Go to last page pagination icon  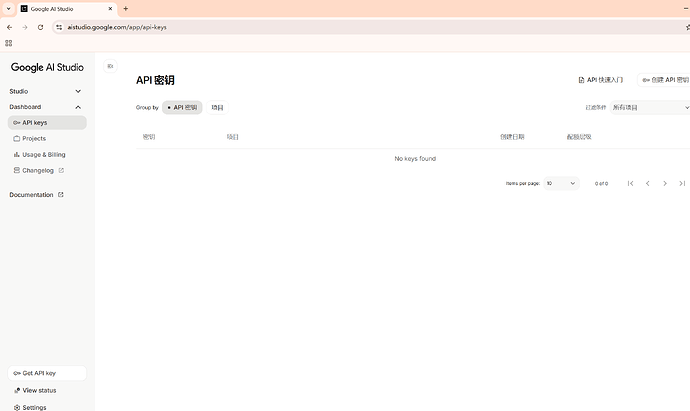pyautogui.click(x=682, y=183)
